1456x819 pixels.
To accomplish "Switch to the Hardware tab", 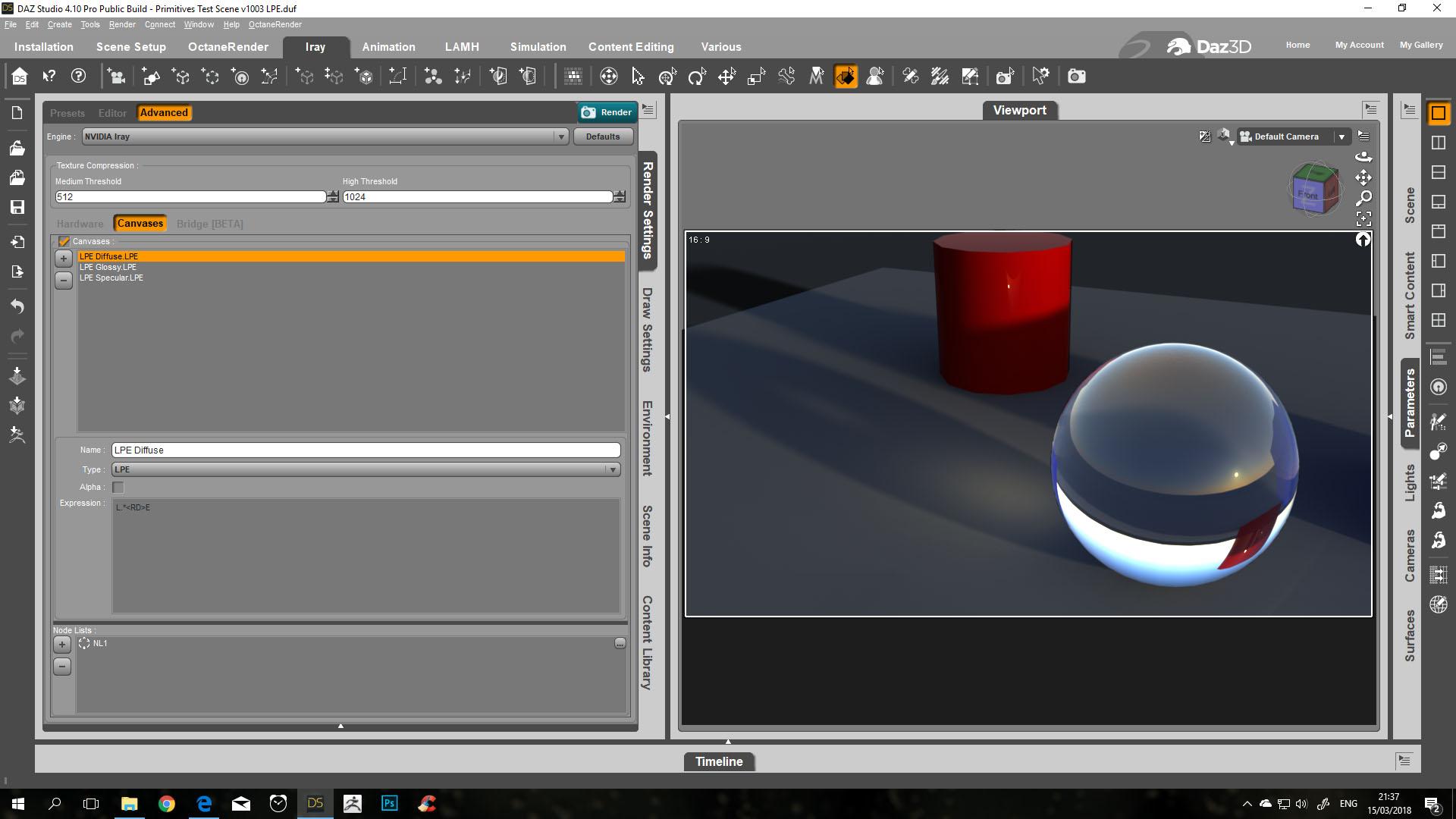I will [x=80, y=224].
